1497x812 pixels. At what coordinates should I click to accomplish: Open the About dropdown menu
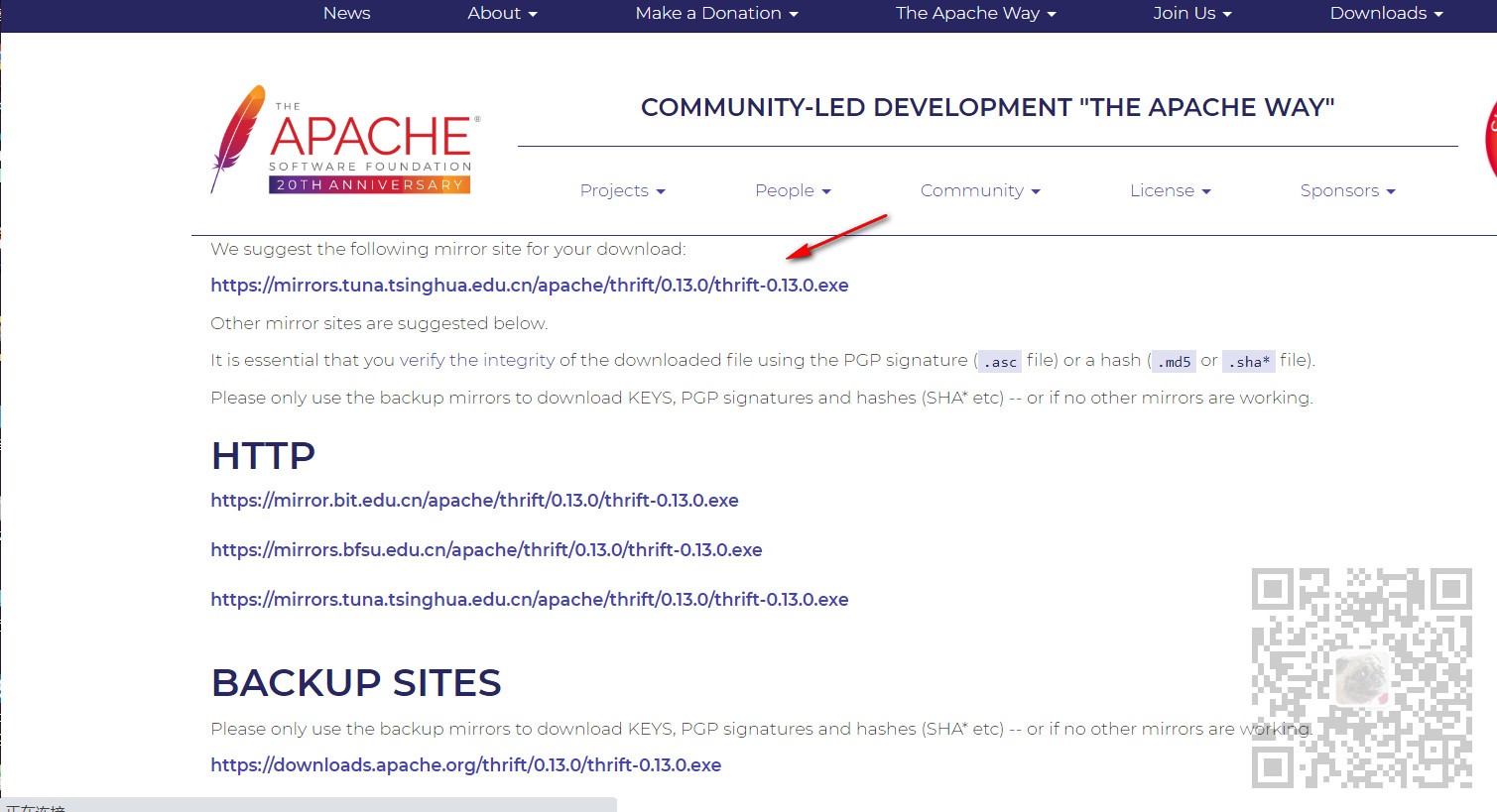502,13
